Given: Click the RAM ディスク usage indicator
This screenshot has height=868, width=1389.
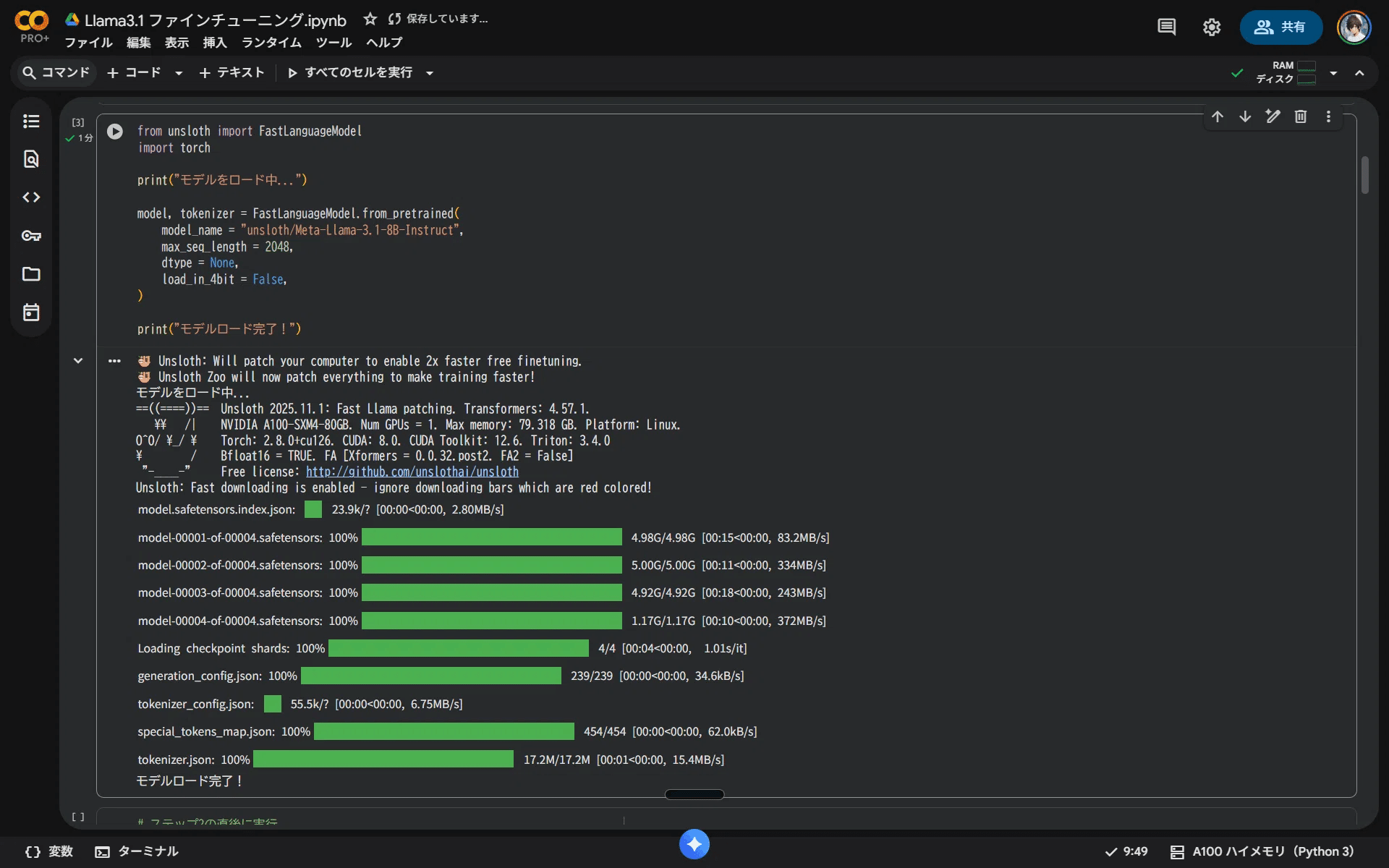Looking at the screenshot, I should pos(1286,72).
